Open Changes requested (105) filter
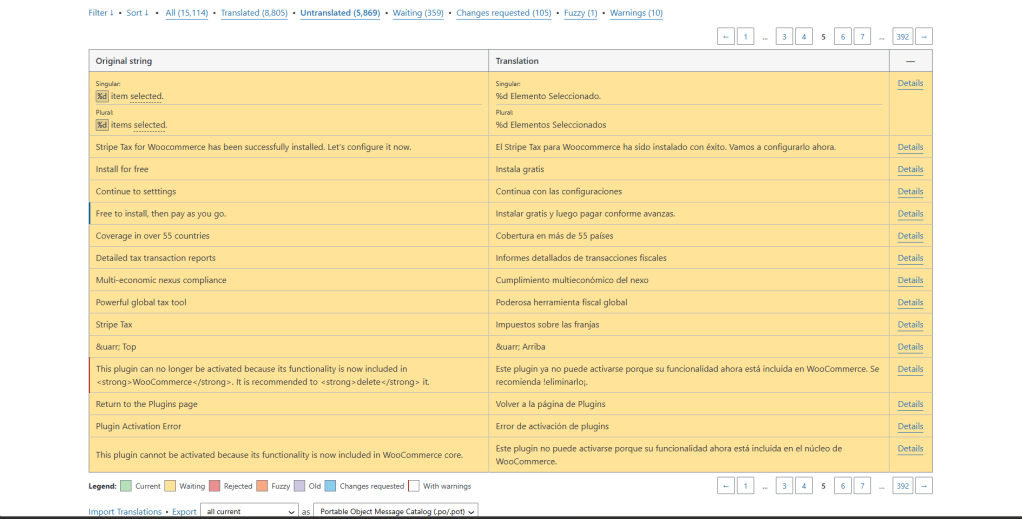 coord(503,12)
